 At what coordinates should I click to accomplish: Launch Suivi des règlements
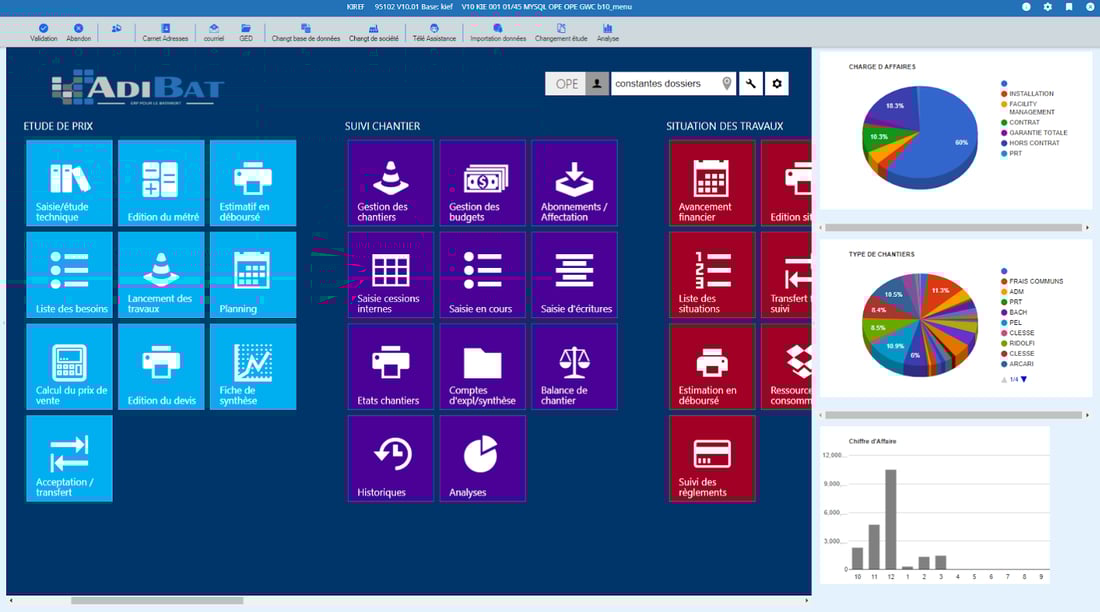pyautogui.click(x=711, y=458)
